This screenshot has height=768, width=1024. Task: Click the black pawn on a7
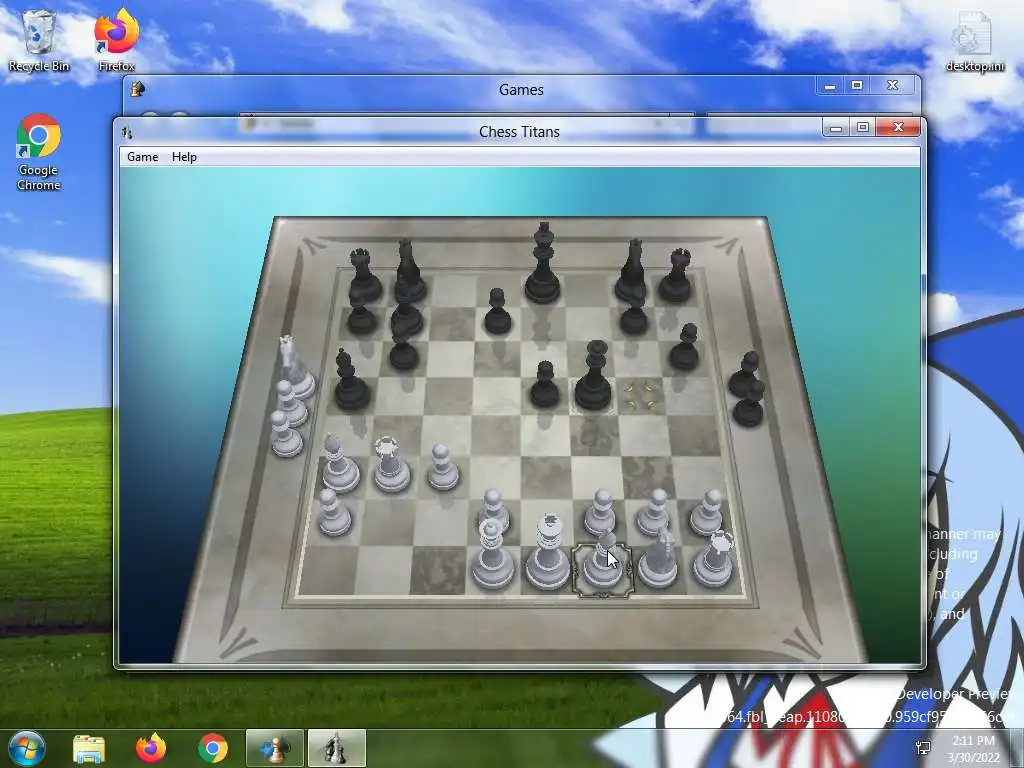[361, 317]
